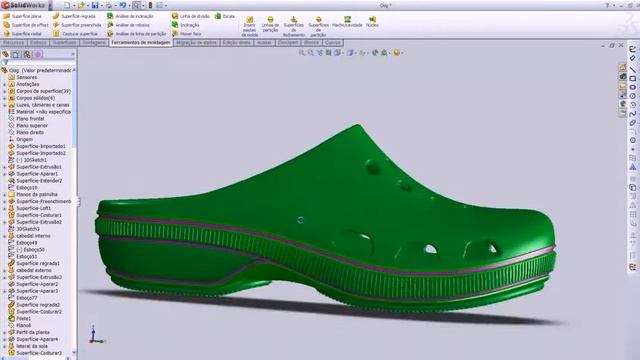Click Macho/cavidade tool
The width and height of the screenshot is (640, 360).
tap(347, 22)
